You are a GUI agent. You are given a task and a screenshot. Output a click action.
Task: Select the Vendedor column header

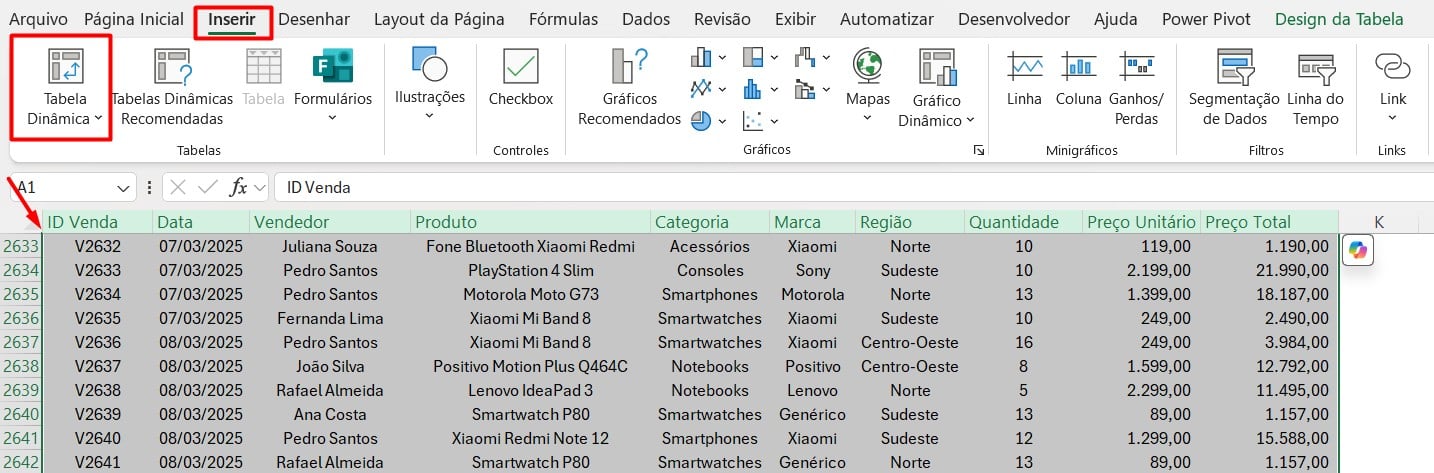(330, 222)
